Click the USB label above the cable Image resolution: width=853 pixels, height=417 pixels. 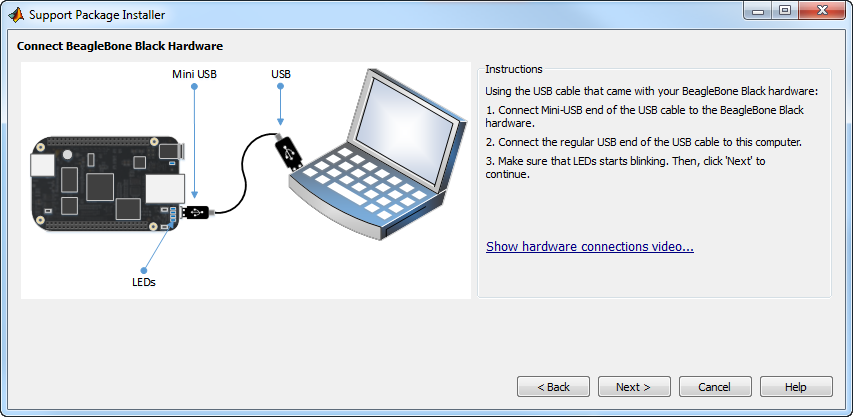pyautogui.click(x=281, y=74)
